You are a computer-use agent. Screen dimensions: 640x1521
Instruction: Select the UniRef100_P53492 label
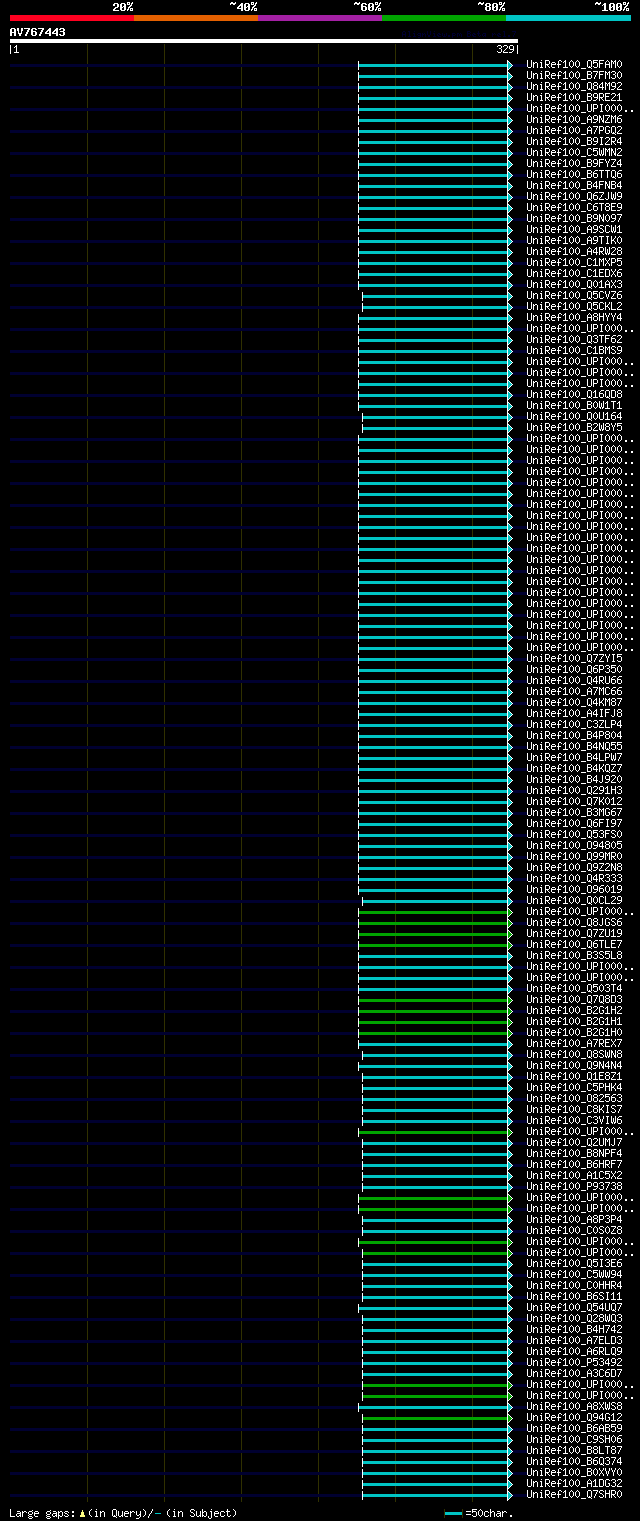click(x=574, y=1363)
